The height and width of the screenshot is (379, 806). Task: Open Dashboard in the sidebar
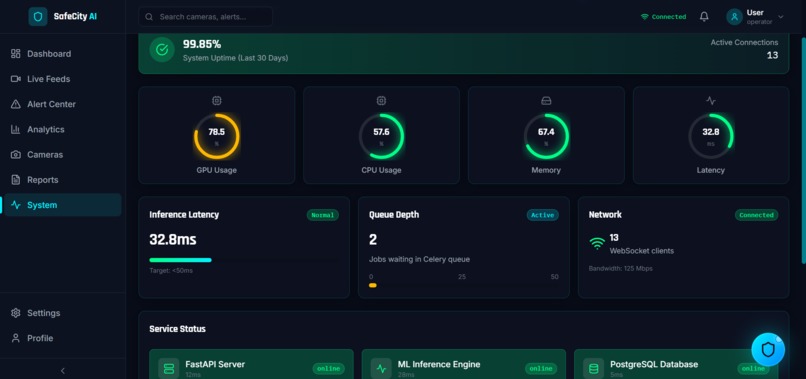click(x=63, y=53)
